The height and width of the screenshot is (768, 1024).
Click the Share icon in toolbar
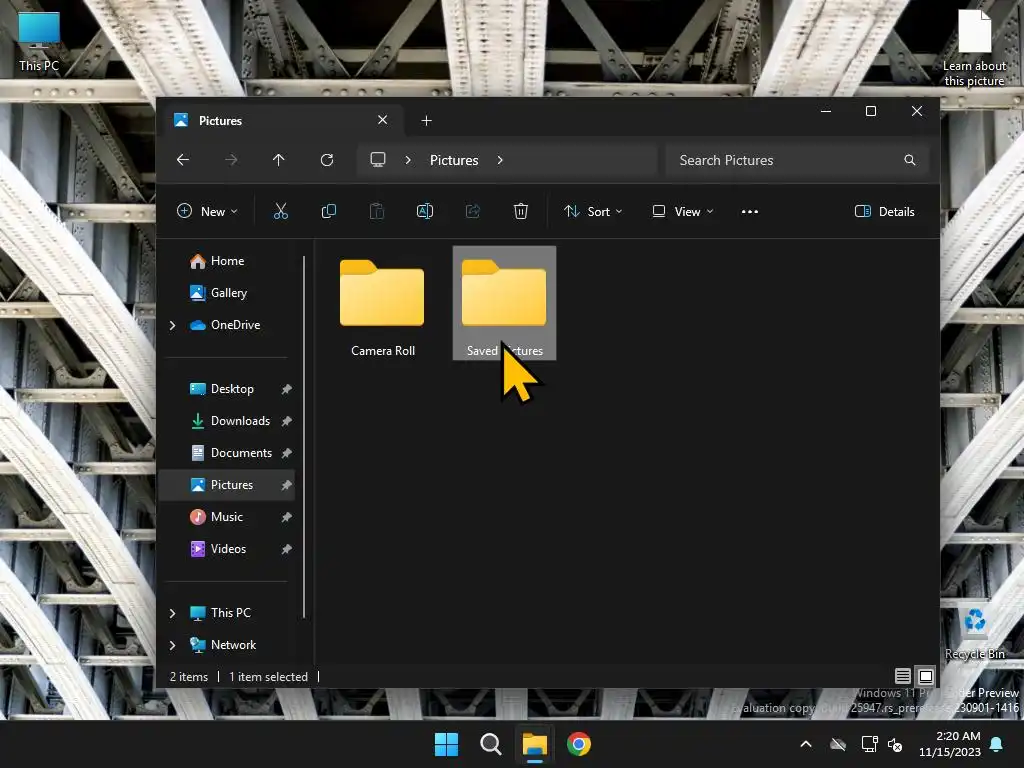click(x=473, y=211)
